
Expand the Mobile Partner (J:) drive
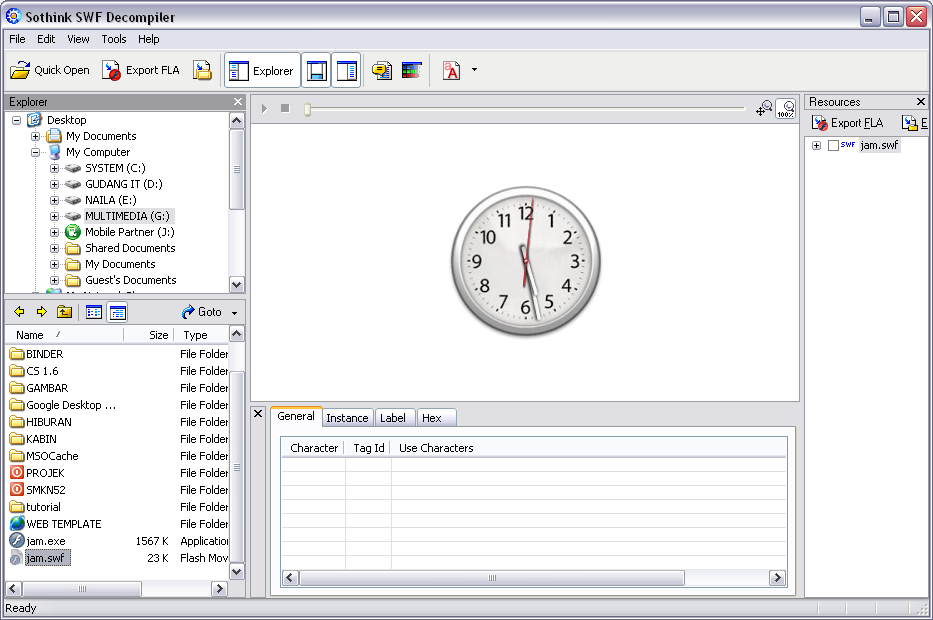[x=55, y=233]
